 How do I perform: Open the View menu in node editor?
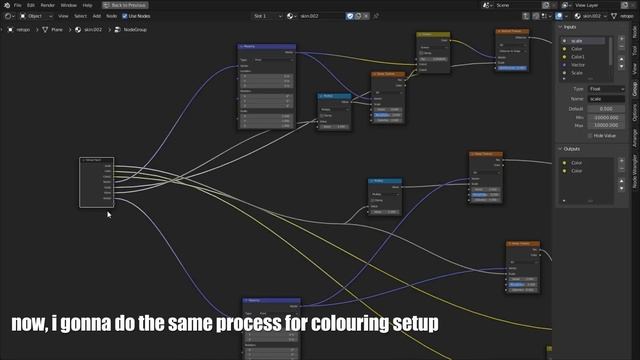pos(63,16)
